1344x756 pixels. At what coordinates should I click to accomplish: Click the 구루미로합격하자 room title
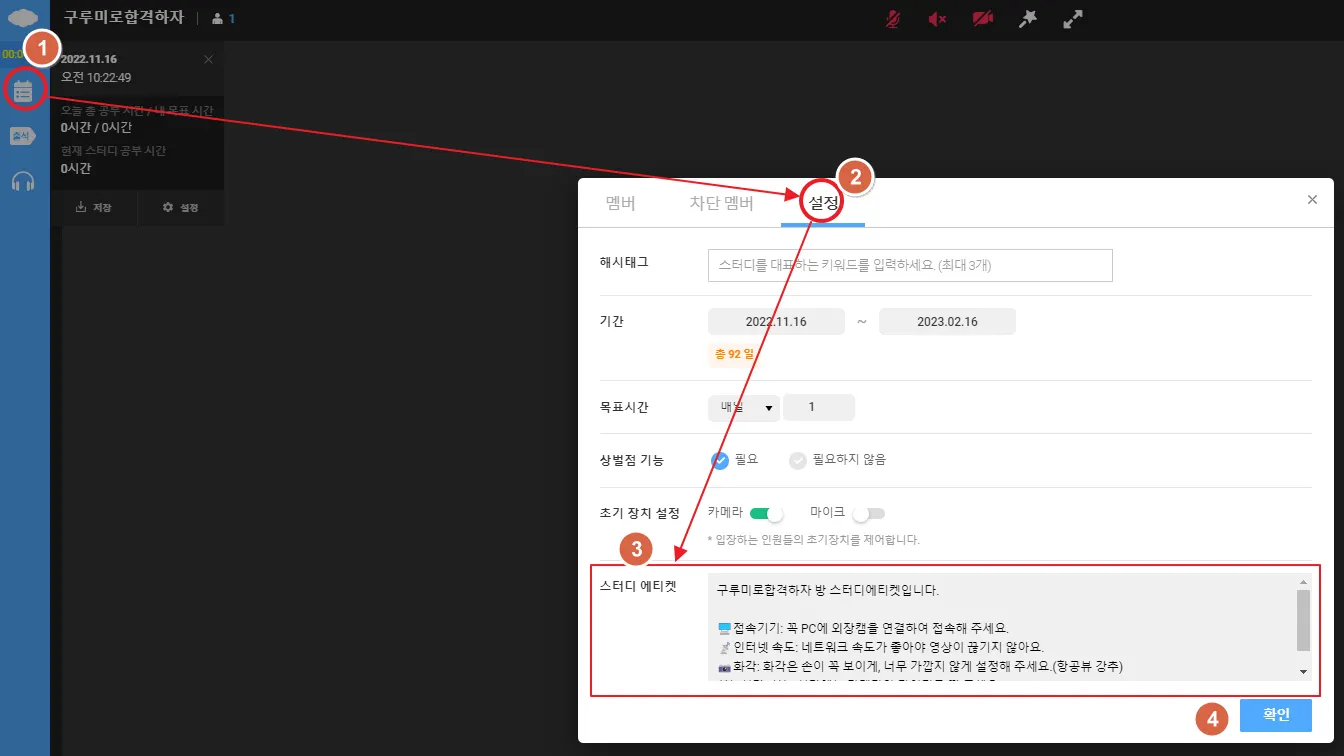coord(123,18)
